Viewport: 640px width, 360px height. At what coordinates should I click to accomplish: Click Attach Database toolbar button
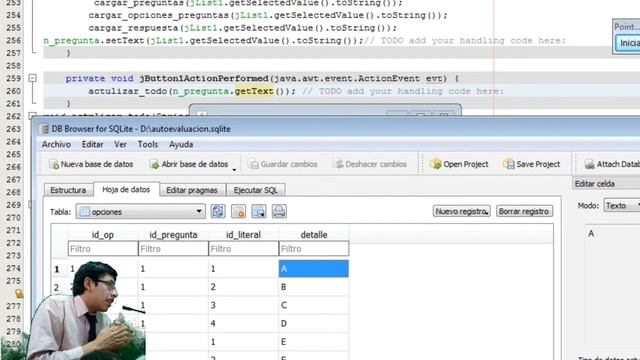(x=611, y=164)
